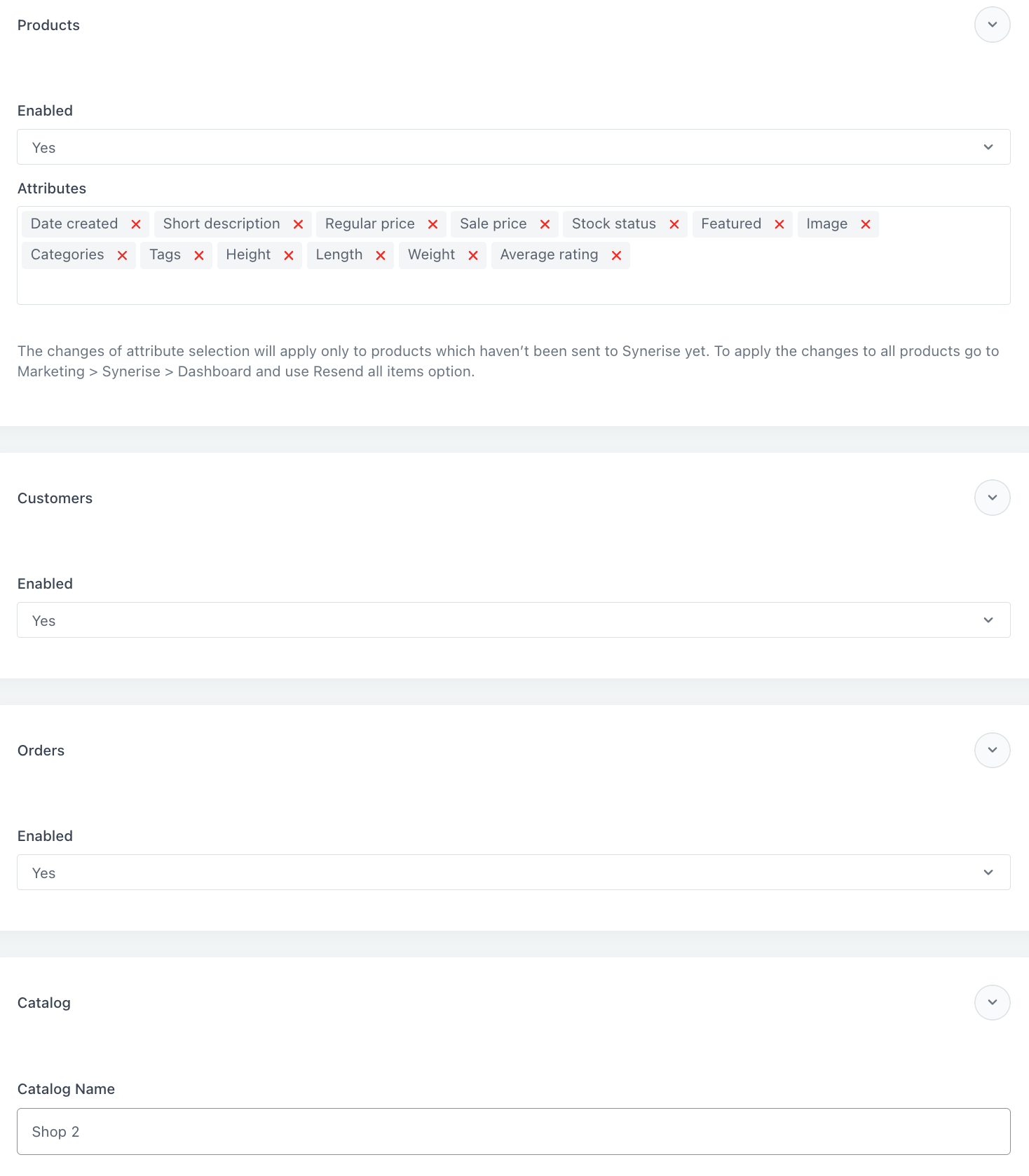Collapse the Orders section
Viewport: 1029px width, 1176px height.
coord(992,750)
